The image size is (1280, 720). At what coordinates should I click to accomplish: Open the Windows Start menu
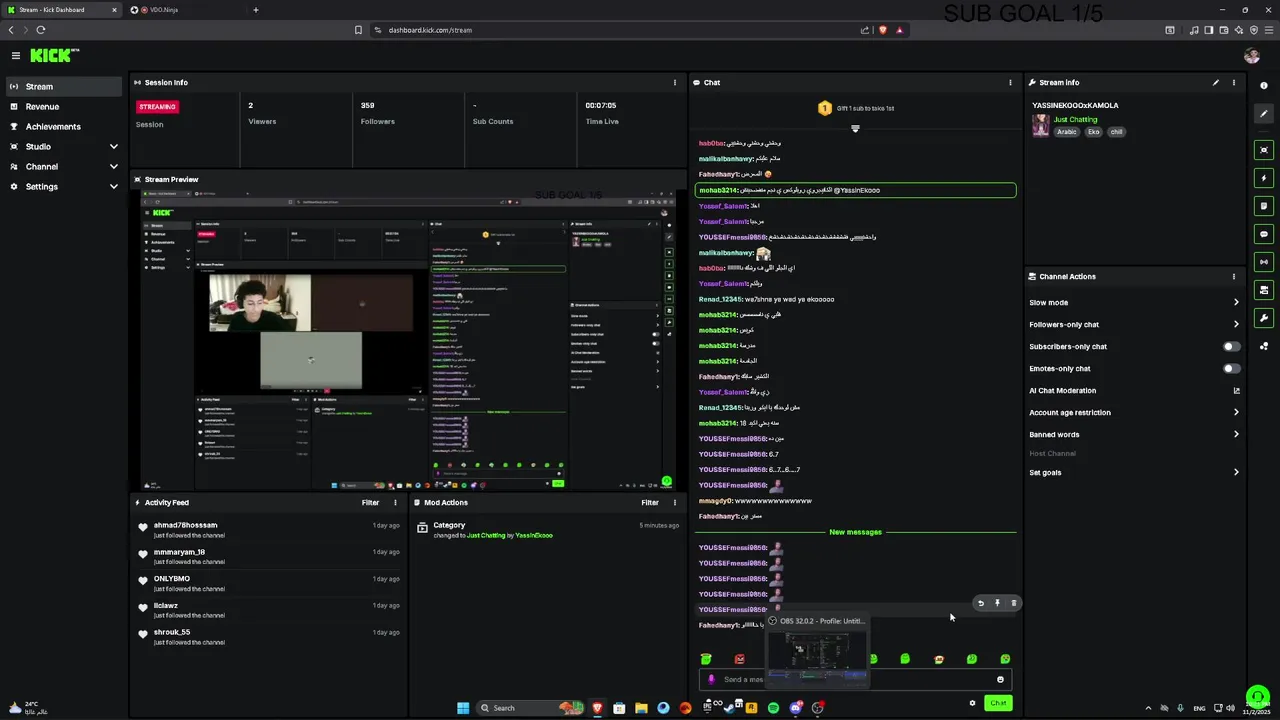(x=463, y=708)
